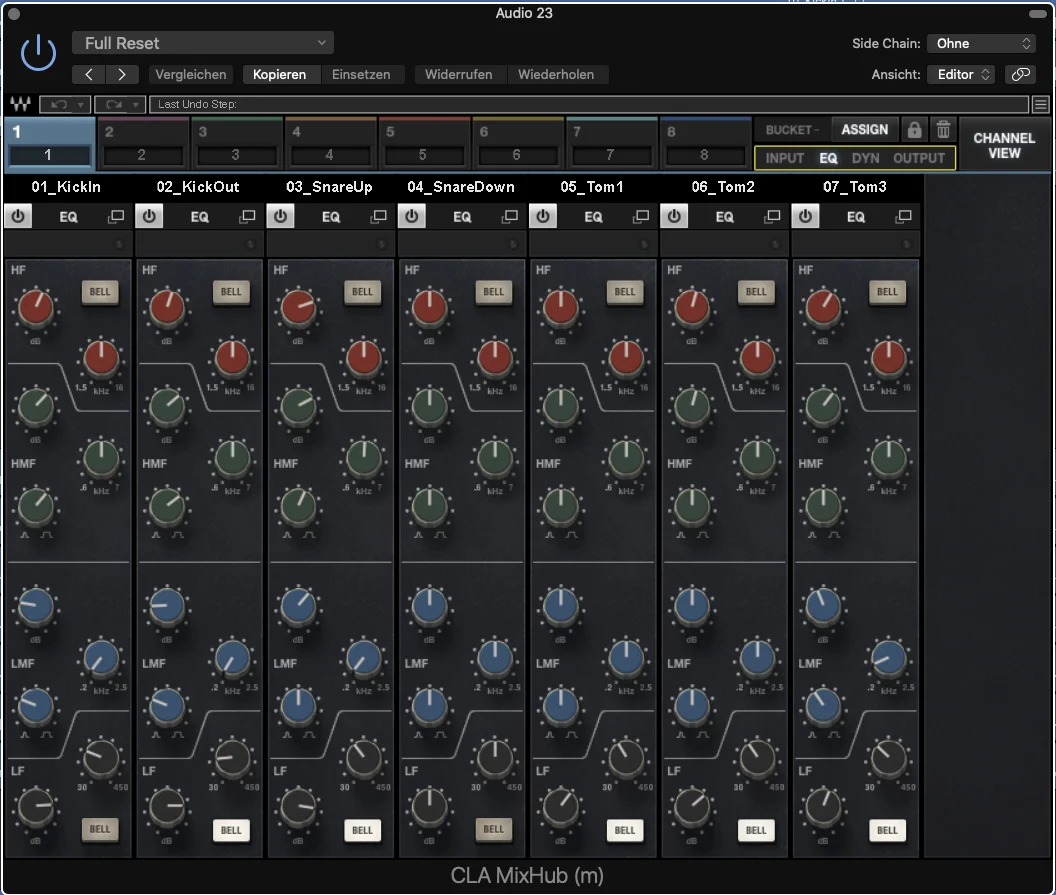Toggle EQ power on 06_Tom2

(674, 217)
